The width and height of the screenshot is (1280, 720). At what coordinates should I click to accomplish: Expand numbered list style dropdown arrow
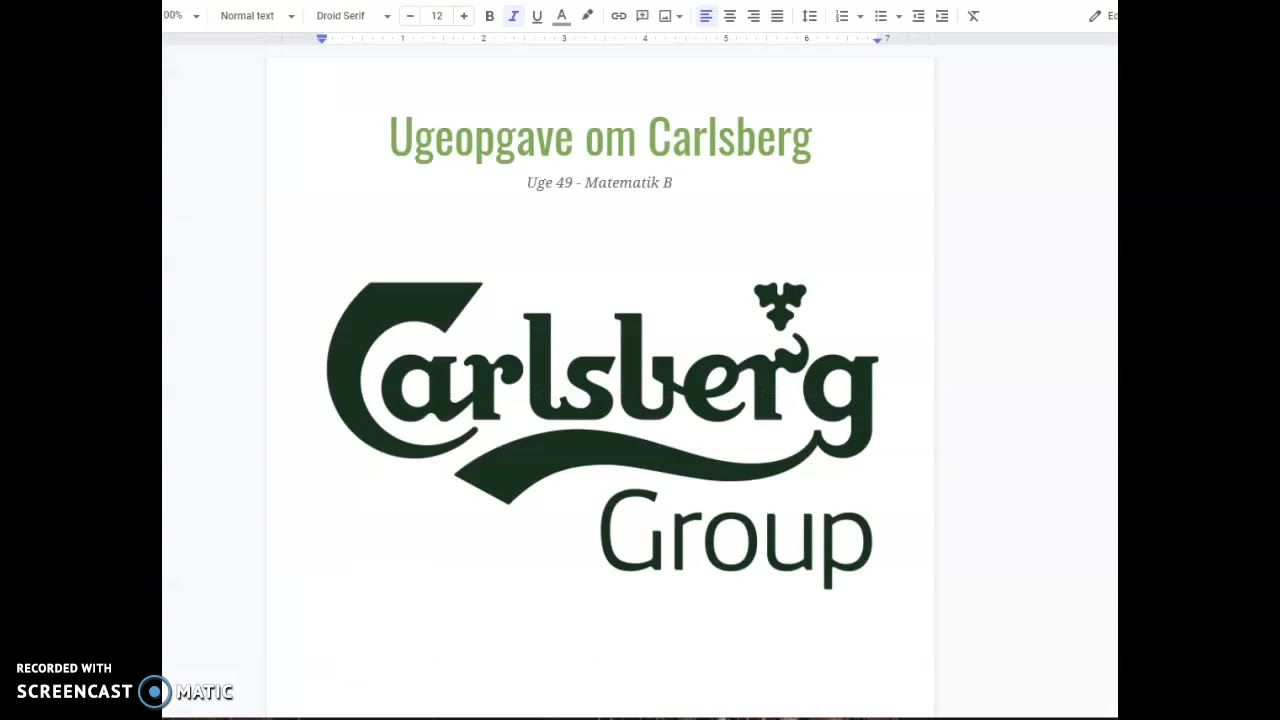(x=860, y=16)
